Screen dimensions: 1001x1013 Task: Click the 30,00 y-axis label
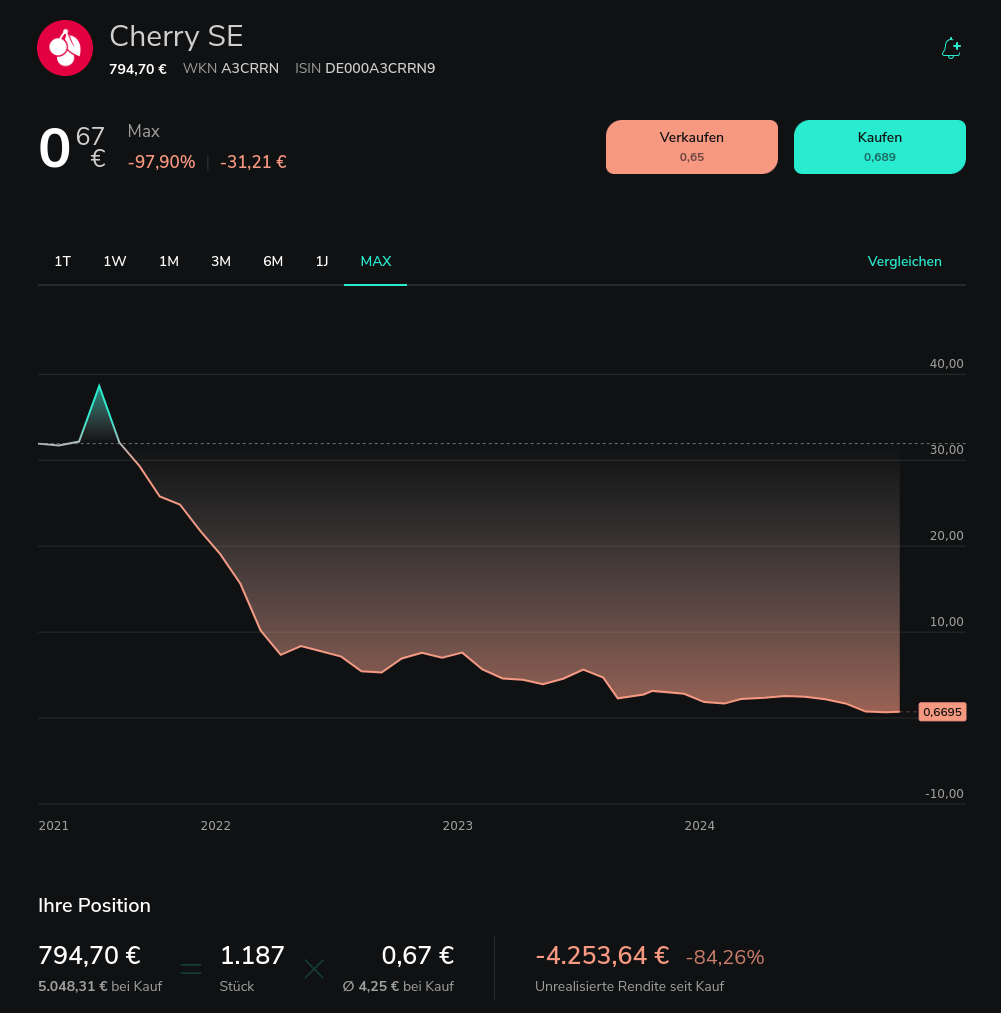point(947,450)
